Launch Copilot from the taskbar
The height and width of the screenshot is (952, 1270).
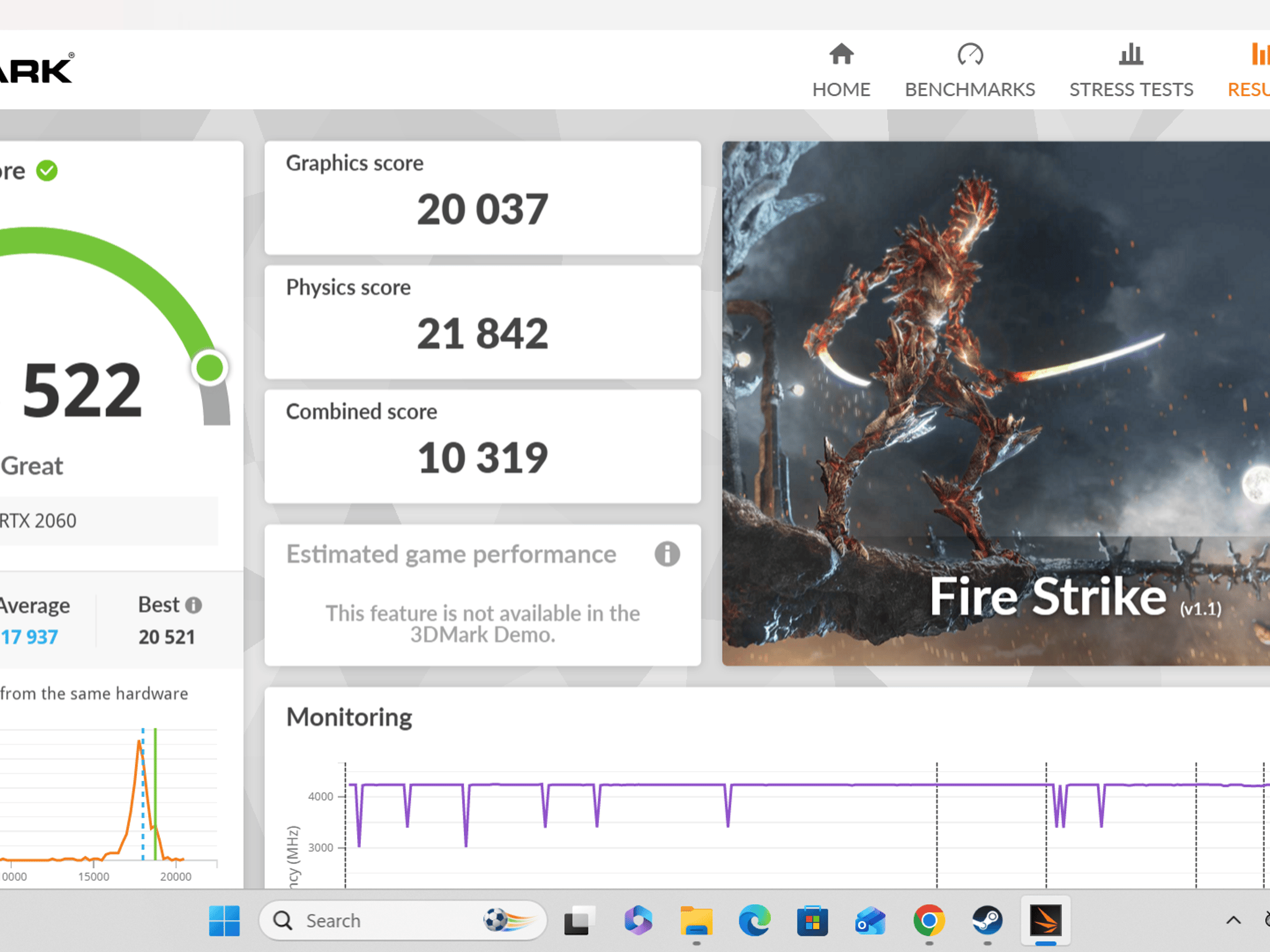tap(637, 920)
